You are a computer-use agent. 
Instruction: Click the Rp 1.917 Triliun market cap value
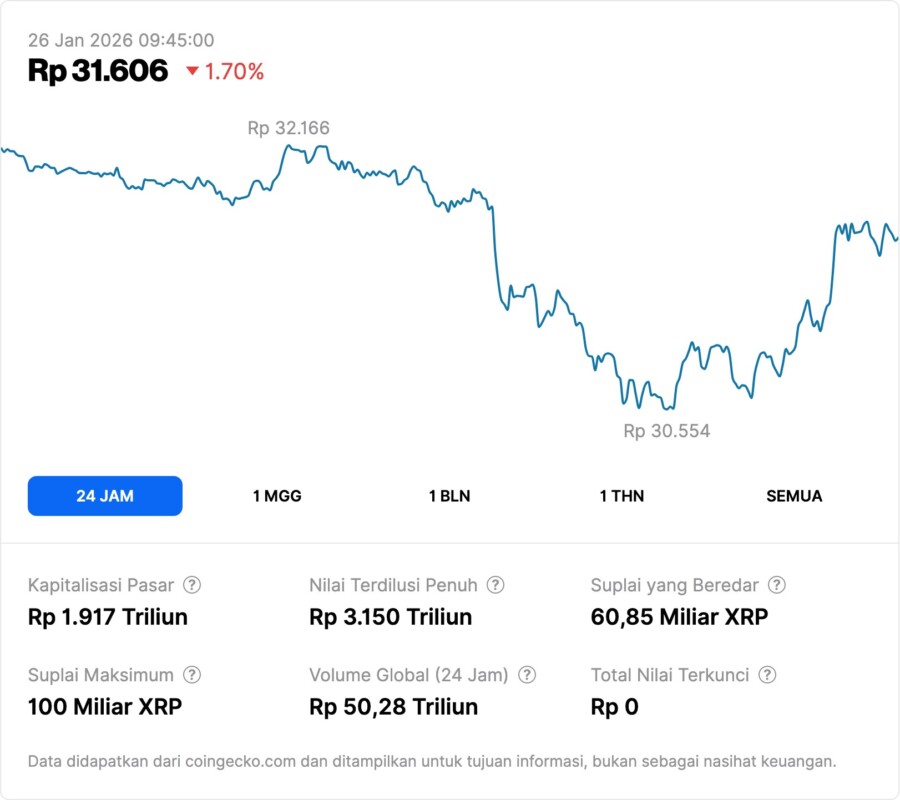[x=108, y=617]
